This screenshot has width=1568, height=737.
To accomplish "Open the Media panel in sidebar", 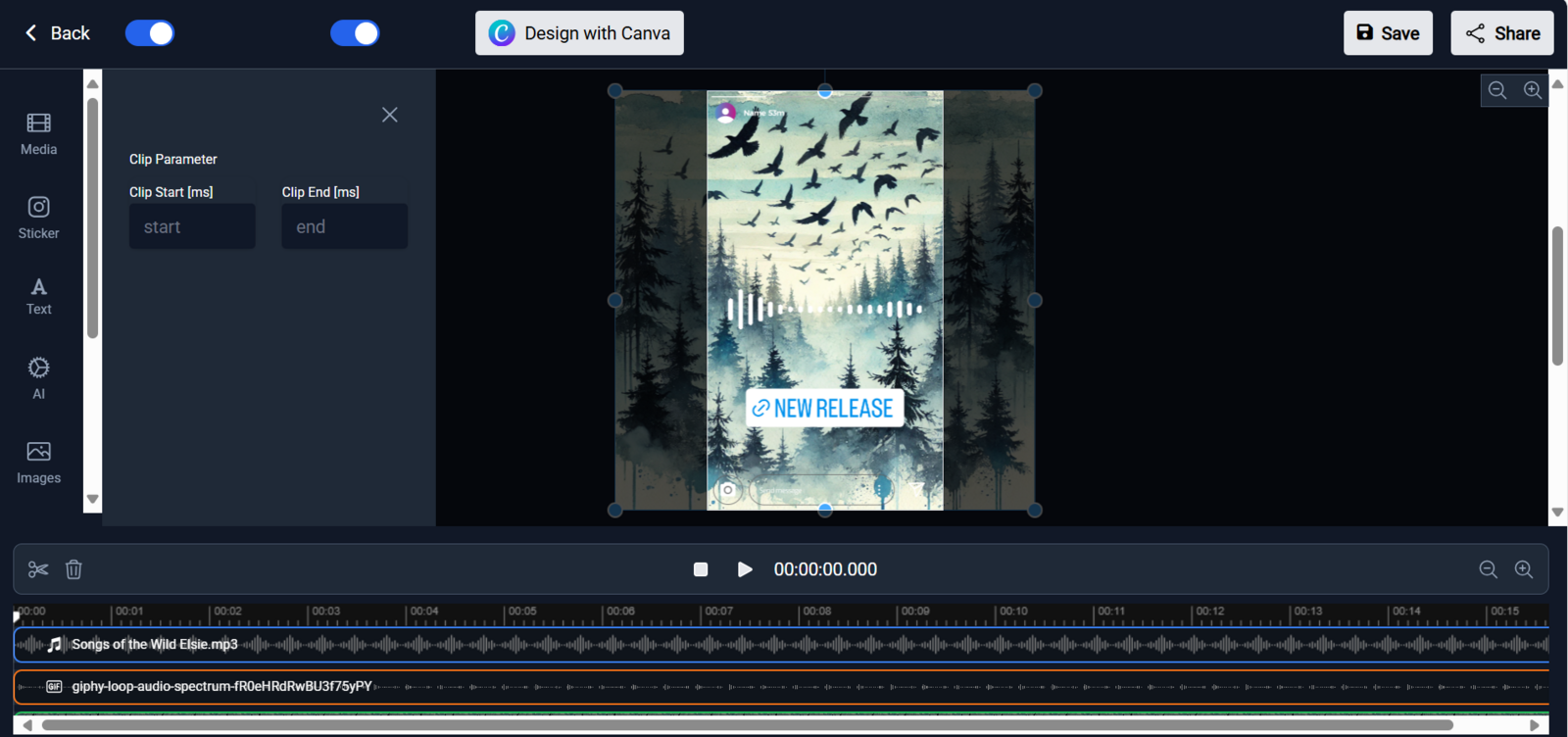I will 39,134.
